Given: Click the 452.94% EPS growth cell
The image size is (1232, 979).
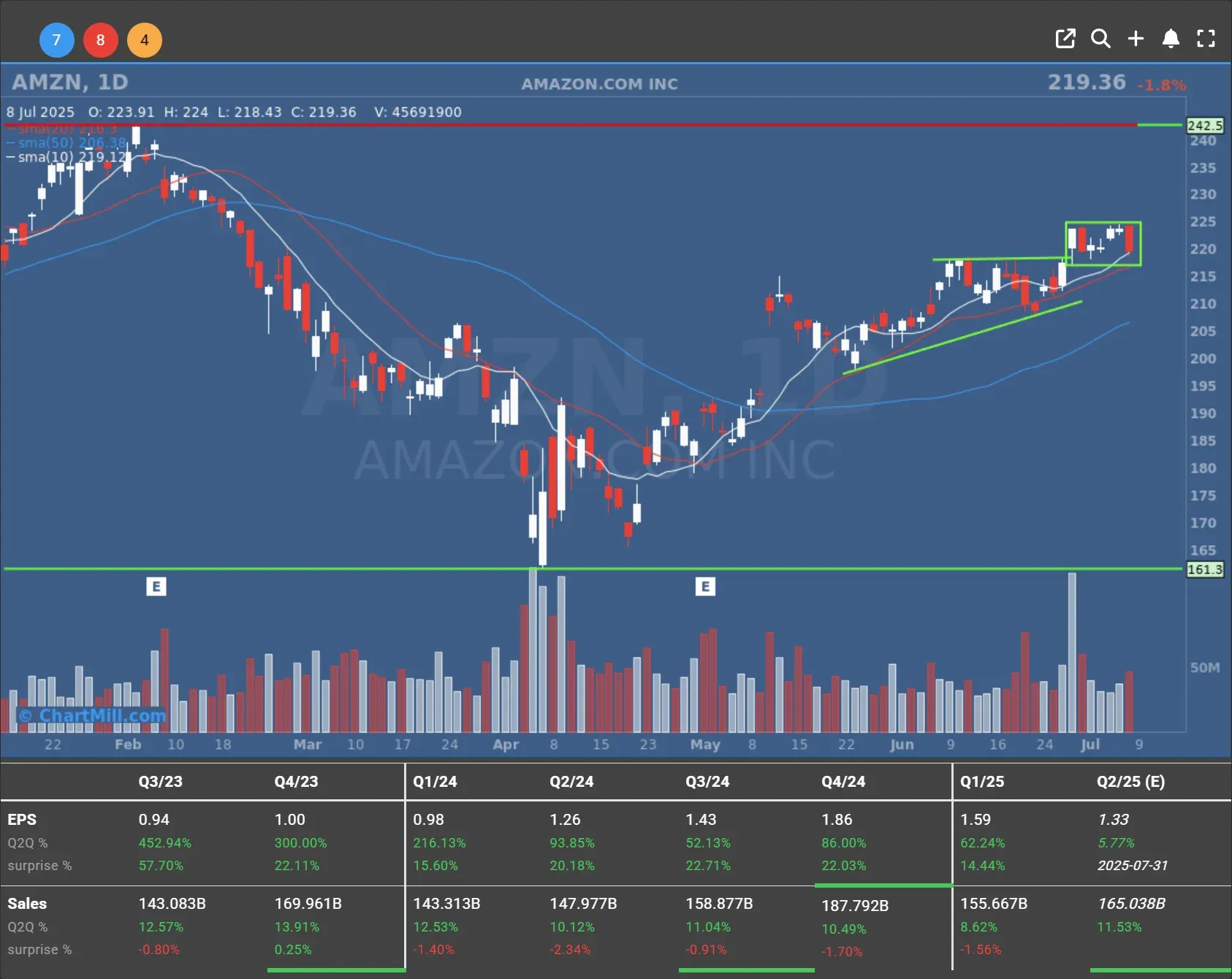Looking at the screenshot, I should pos(165,843).
